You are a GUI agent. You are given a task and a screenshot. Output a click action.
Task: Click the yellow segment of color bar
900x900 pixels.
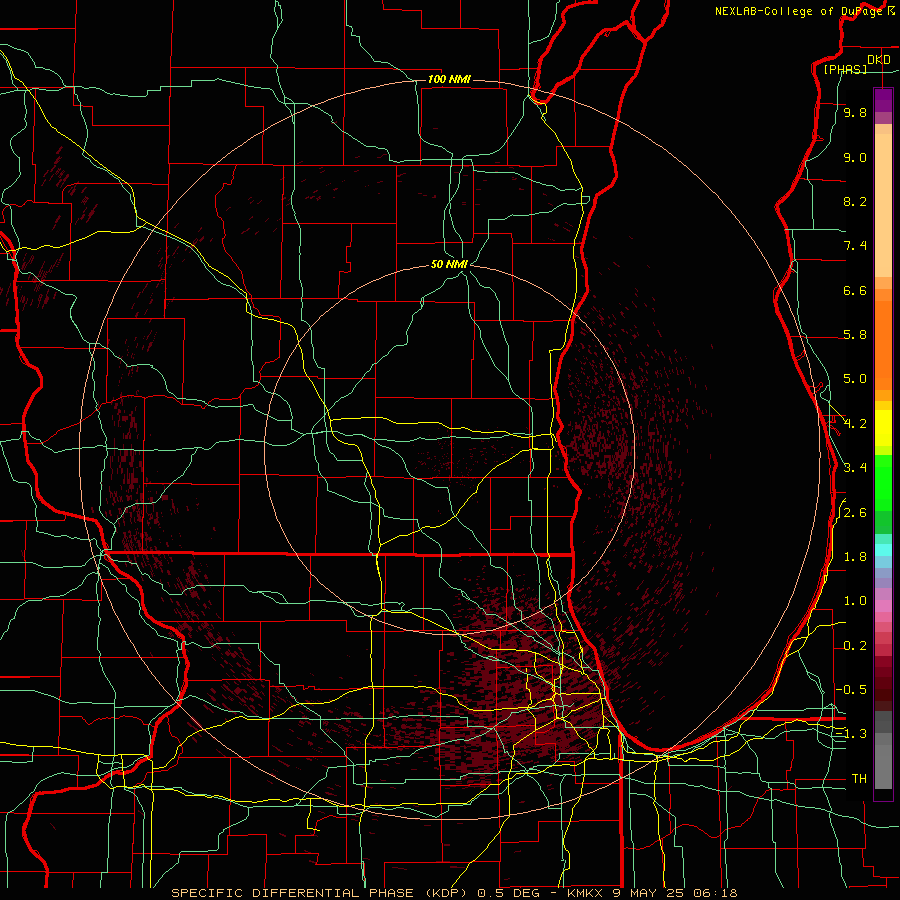[x=883, y=428]
